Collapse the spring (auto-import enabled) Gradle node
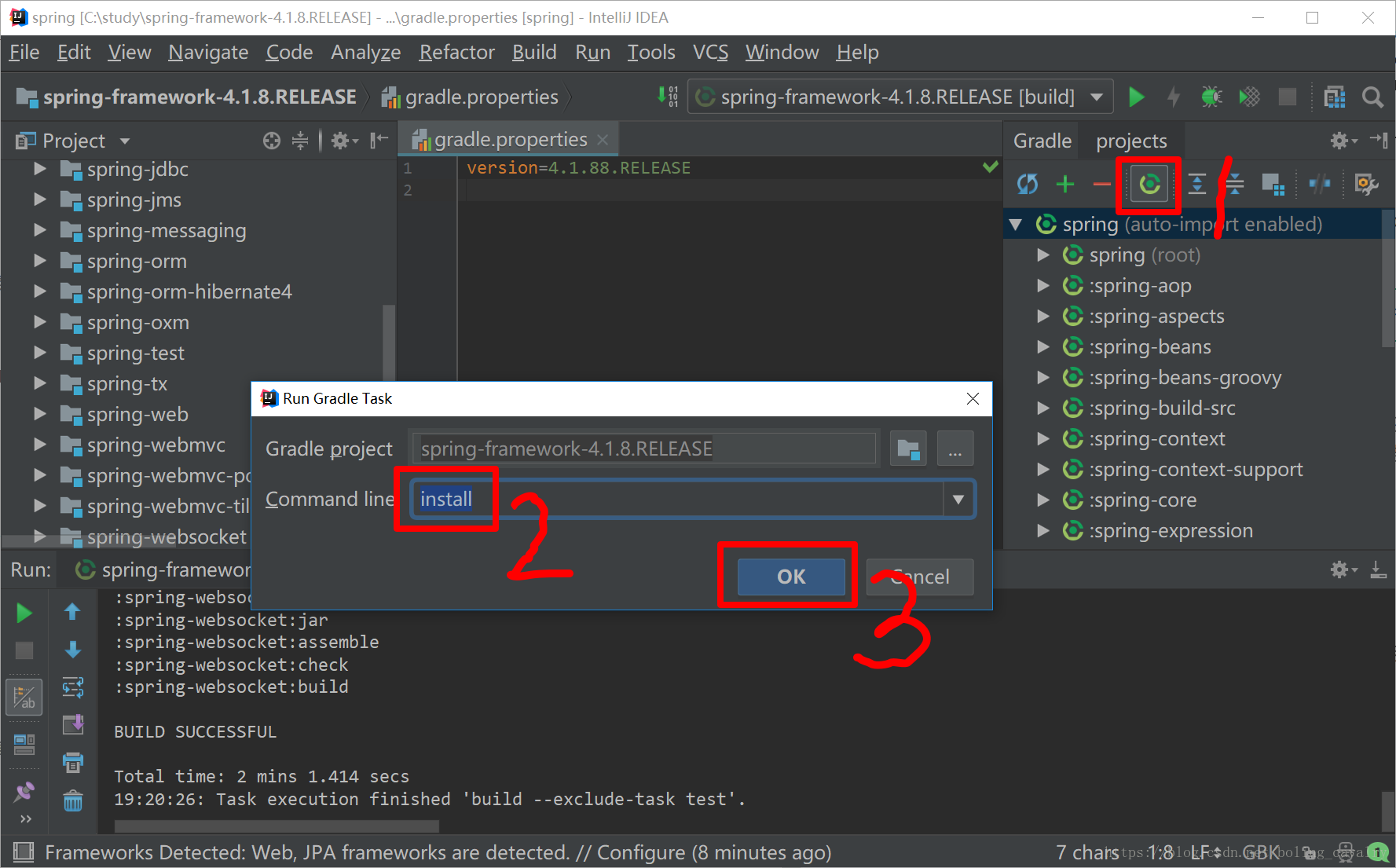1396x868 pixels. (x=1016, y=225)
